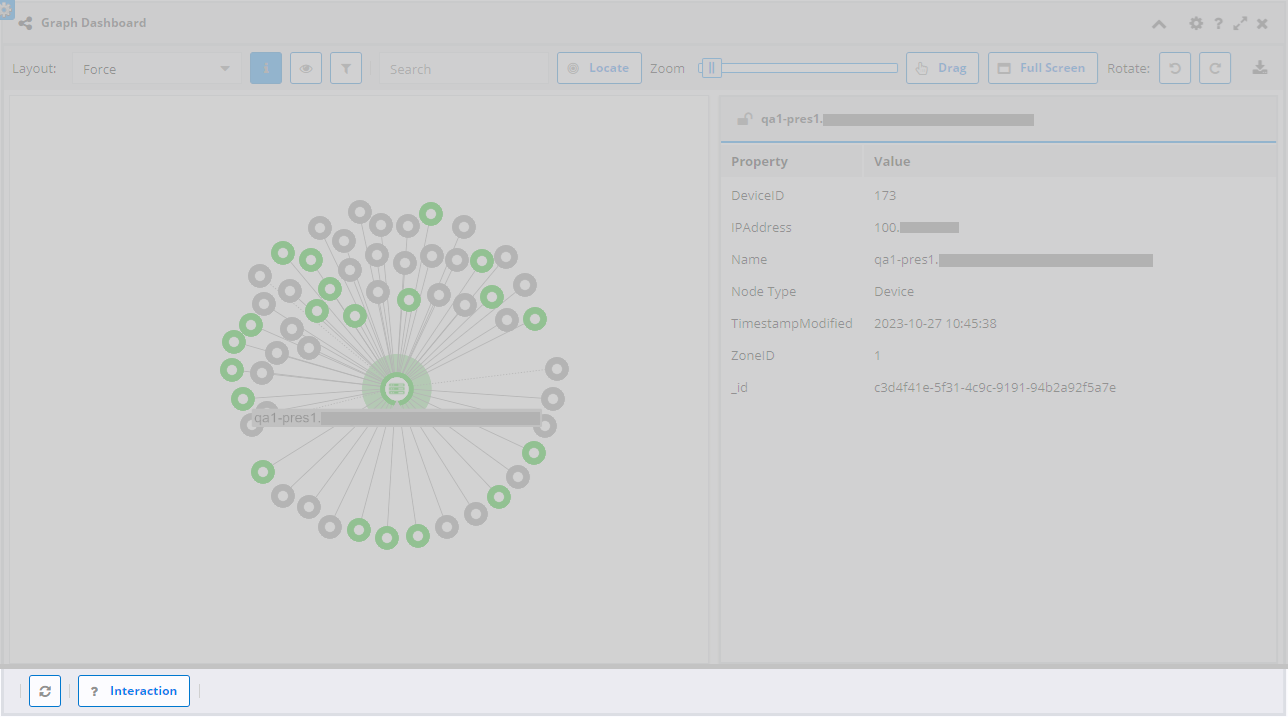Toggle the node filter funnel icon
1288x717 pixels.
[x=345, y=67]
